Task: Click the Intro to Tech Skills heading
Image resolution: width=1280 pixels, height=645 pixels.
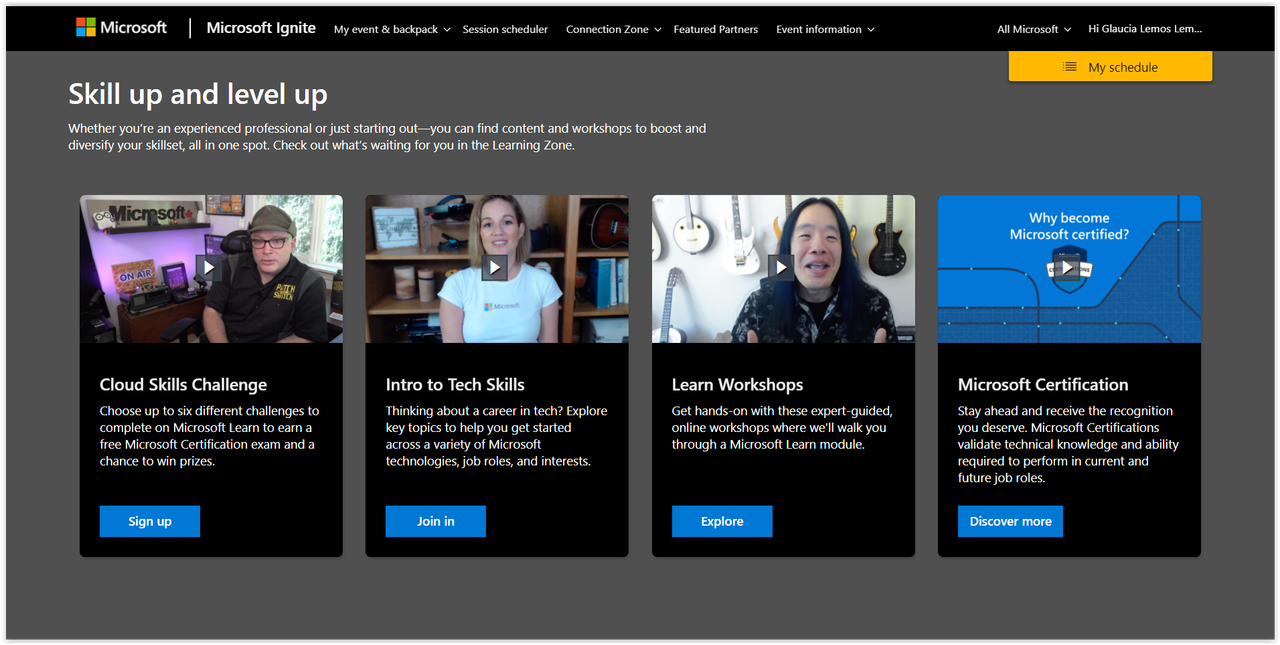Action: pos(455,384)
